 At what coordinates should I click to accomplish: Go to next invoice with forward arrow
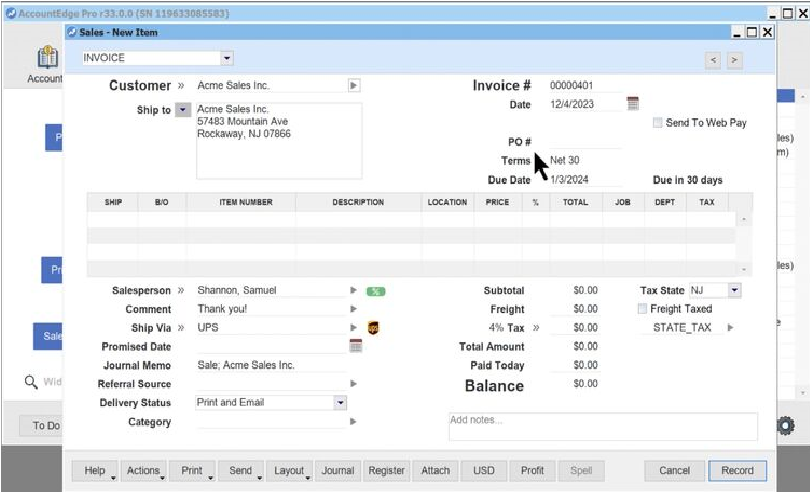[x=734, y=60]
